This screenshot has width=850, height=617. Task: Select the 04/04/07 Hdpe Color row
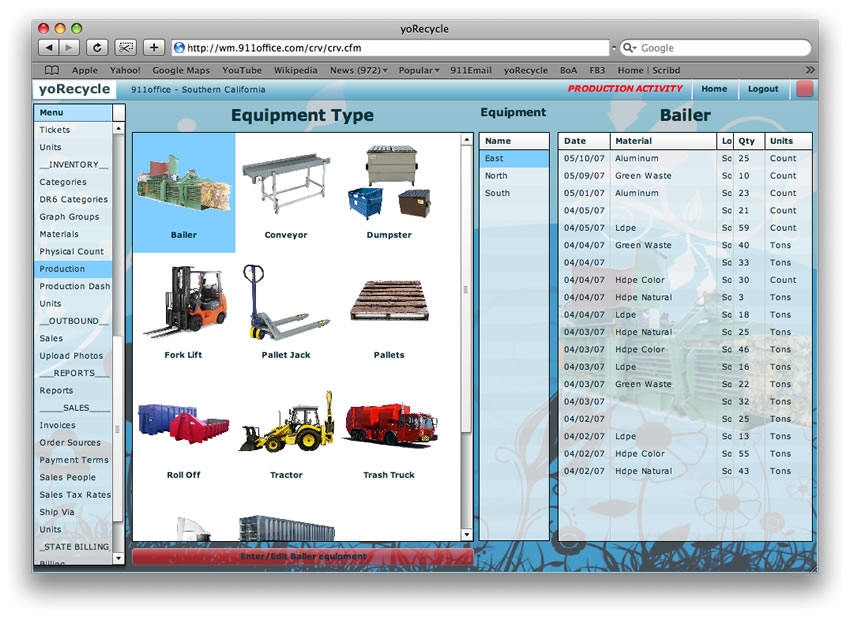pyautogui.click(x=685, y=280)
